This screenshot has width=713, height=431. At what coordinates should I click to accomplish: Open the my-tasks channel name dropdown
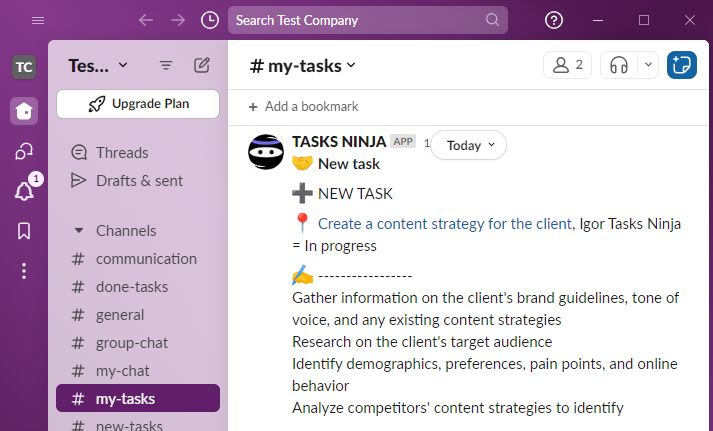tap(303, 66)
